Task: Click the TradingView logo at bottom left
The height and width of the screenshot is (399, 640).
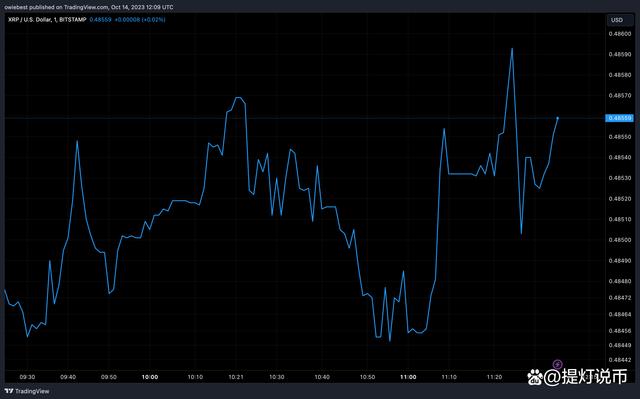Action: [x=9, y=391]
